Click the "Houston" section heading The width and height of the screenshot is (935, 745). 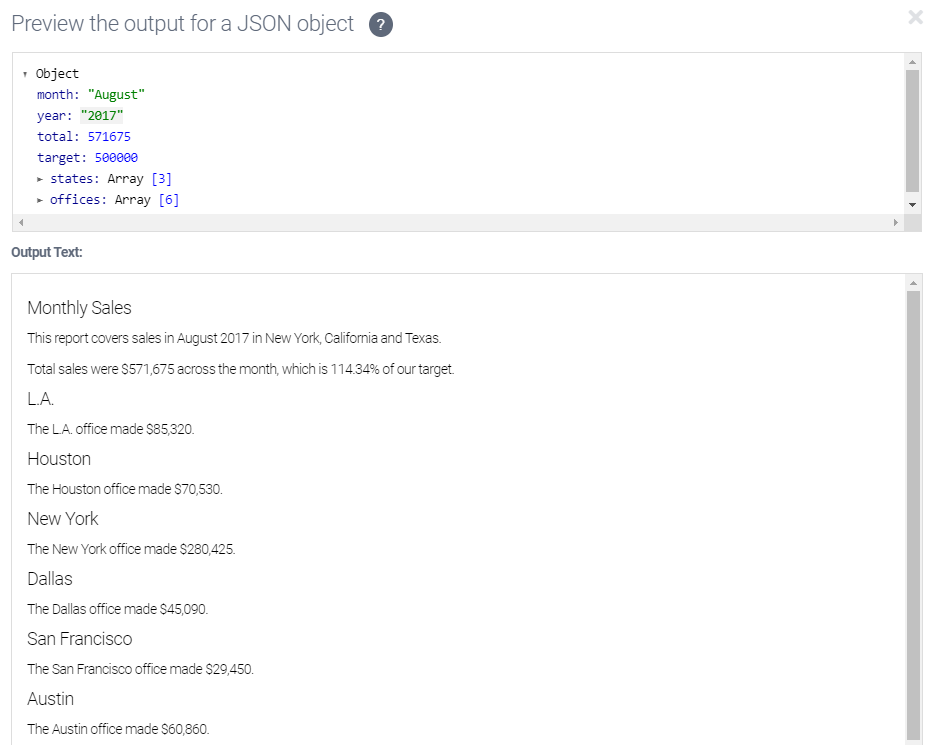(x=59, y=458)
